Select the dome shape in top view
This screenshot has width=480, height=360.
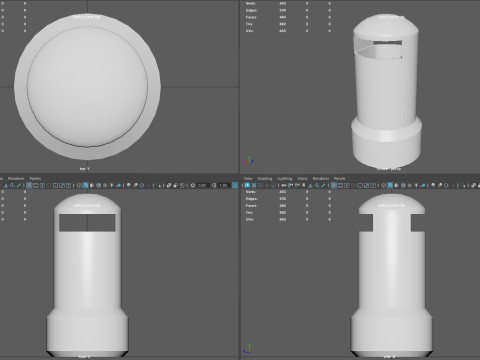[87, 87]
